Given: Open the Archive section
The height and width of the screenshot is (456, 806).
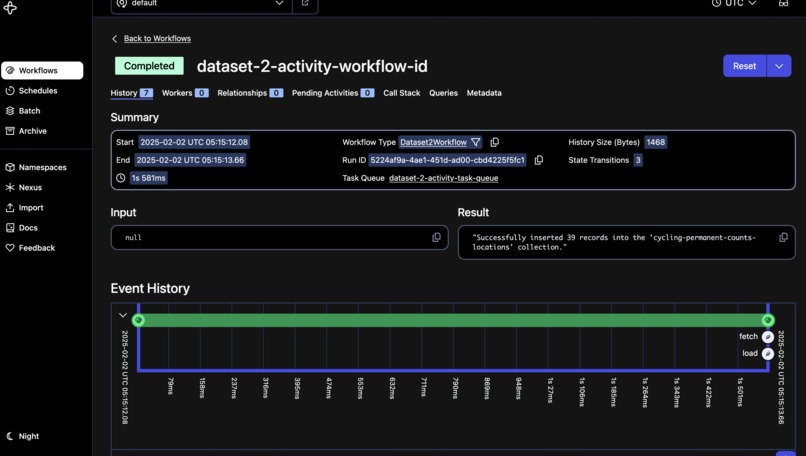Looking at the screenshot, I should [x=26, y=131].
